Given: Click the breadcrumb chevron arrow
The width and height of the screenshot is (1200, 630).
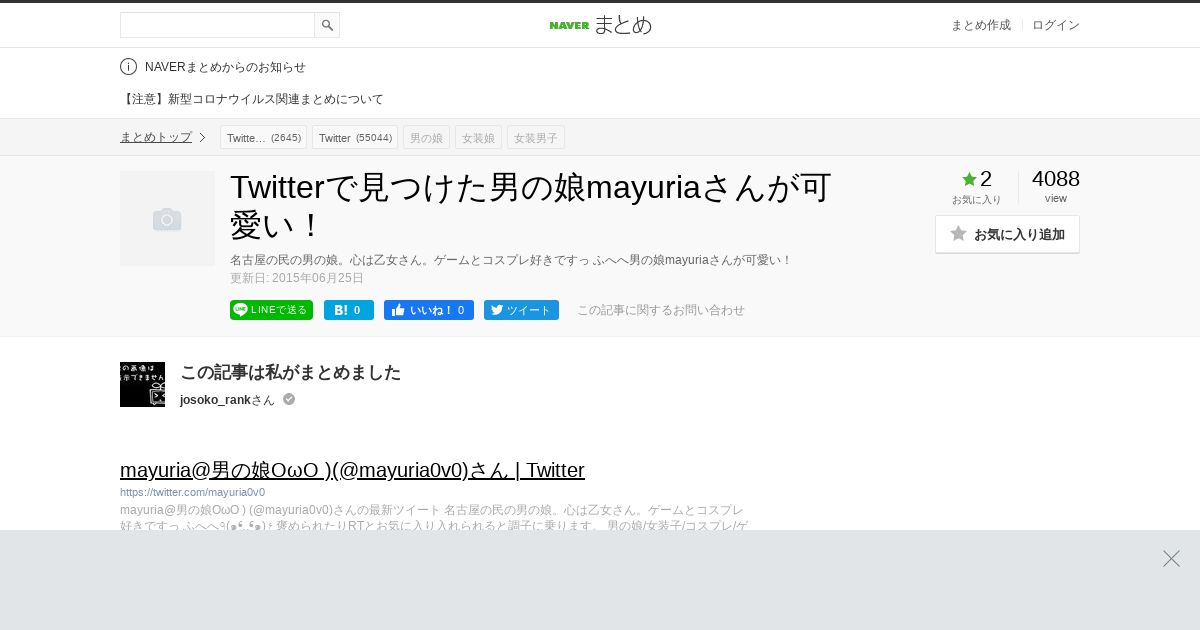Looking at the screenshot, I should 202,137.
